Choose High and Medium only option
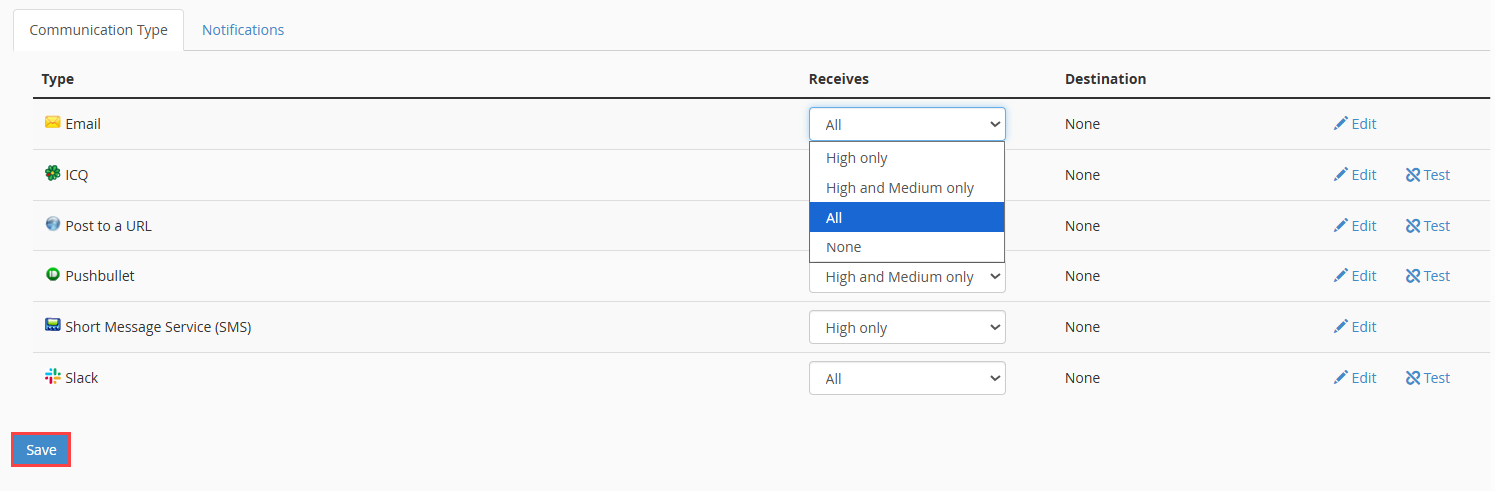 pos(906,188)
